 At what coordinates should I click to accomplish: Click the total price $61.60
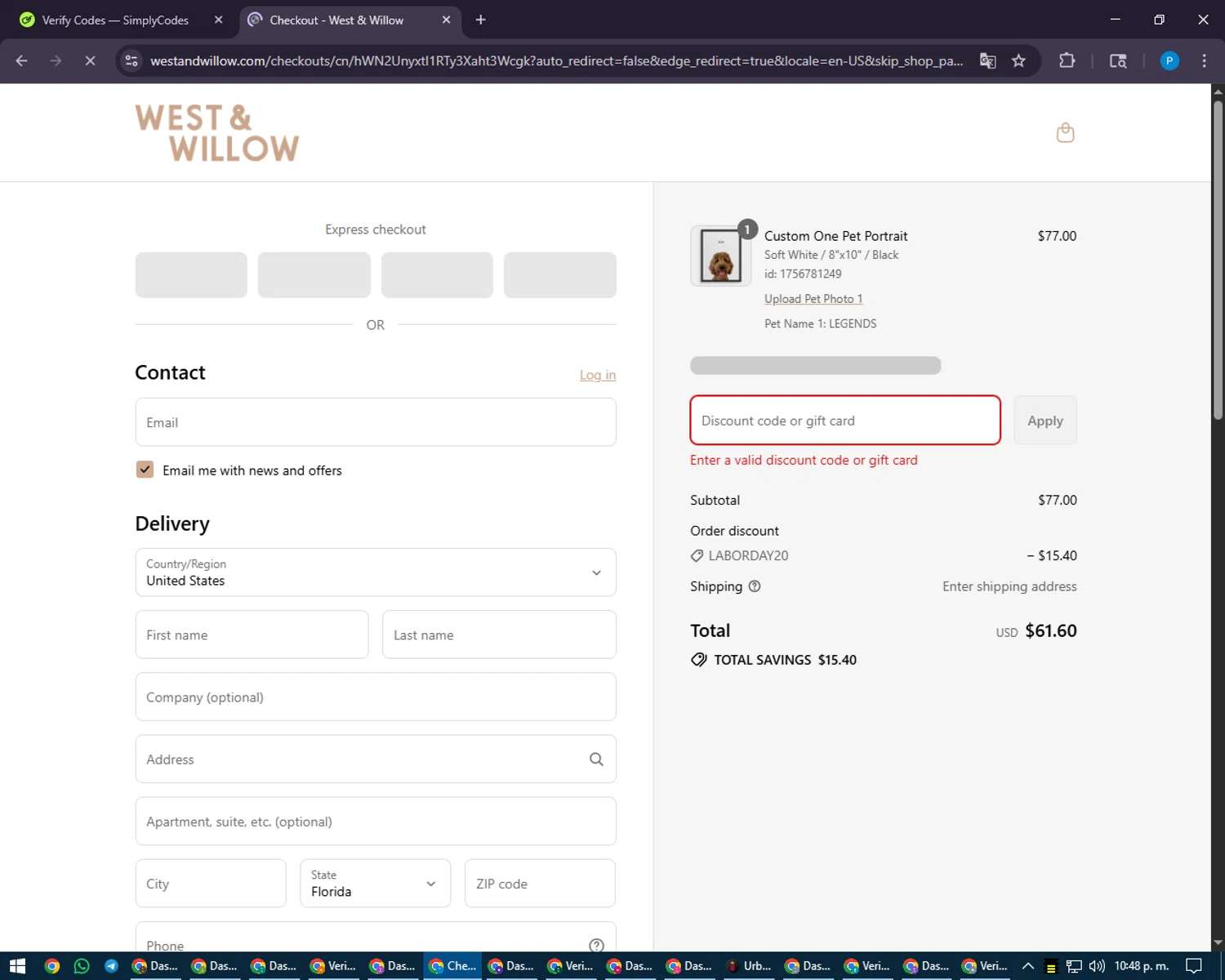tap(1051, 630)
